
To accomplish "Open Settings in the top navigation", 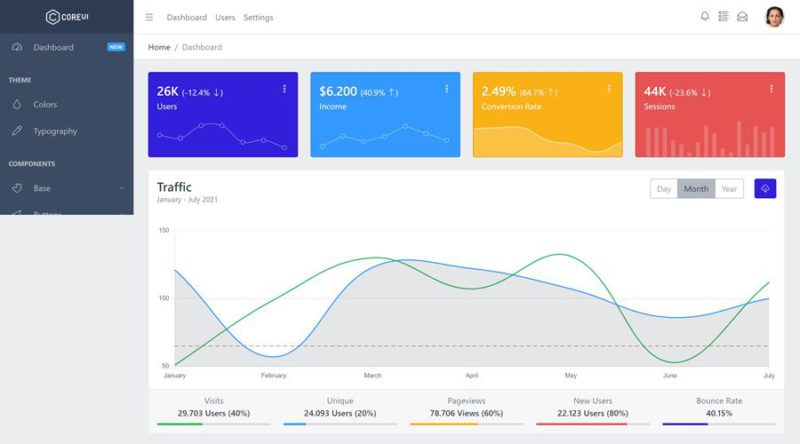I will [x=258, y=17].
